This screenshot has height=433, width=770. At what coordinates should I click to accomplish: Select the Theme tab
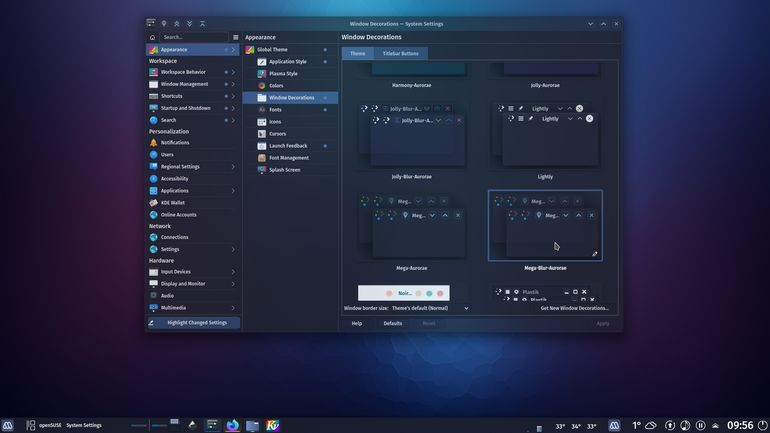tap(358, 54)
